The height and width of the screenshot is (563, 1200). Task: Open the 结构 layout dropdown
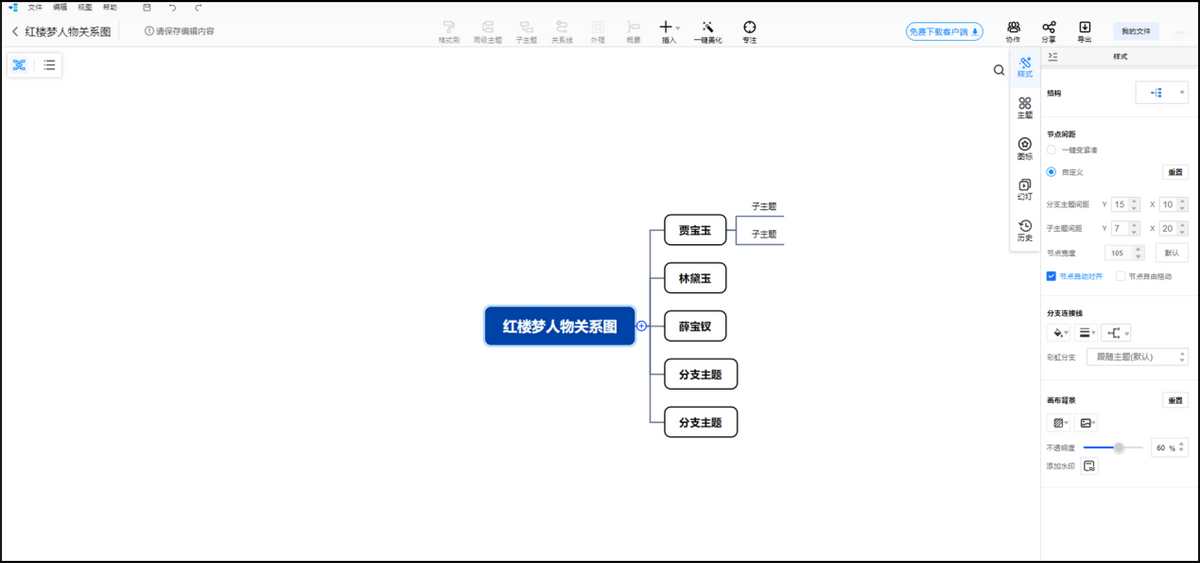coord(1161,93)
